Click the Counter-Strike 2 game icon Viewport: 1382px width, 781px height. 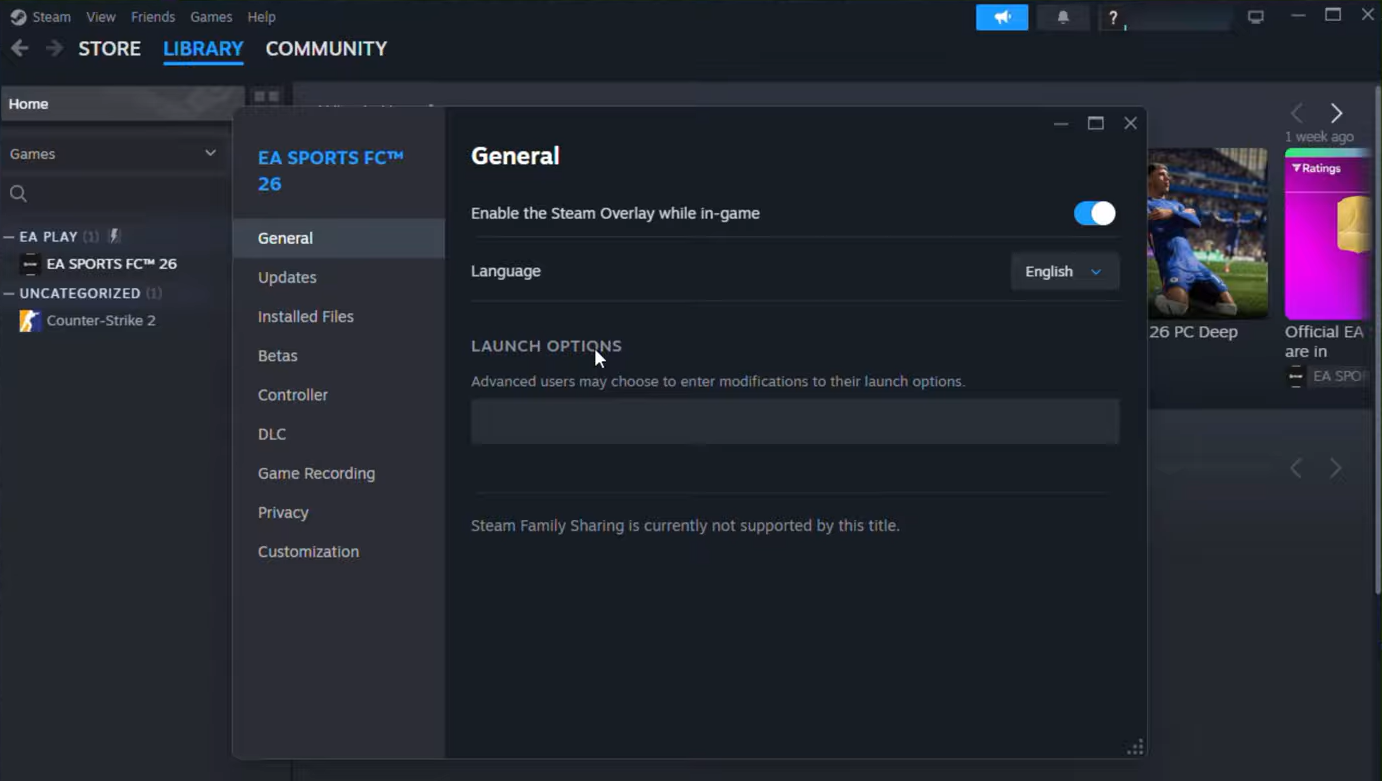(30, 321)
